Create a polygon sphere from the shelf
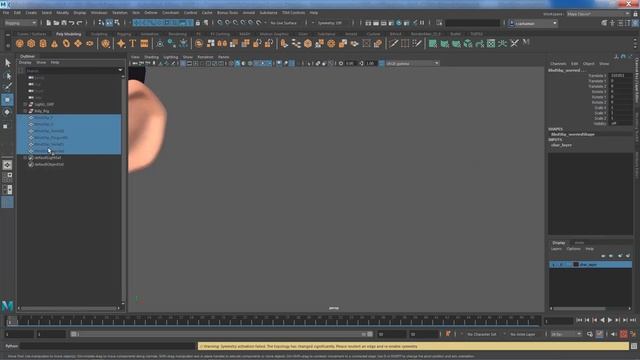Viewport: 640px width, 360px height. 19,43
